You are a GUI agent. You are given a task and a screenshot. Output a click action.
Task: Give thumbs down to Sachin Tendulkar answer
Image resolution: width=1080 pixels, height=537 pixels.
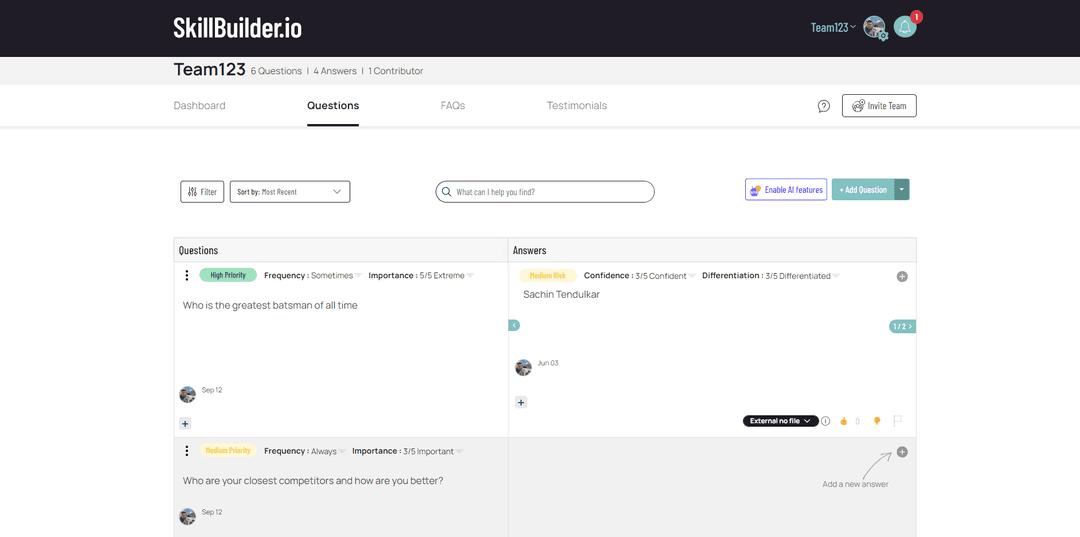[x=877, y=421]
